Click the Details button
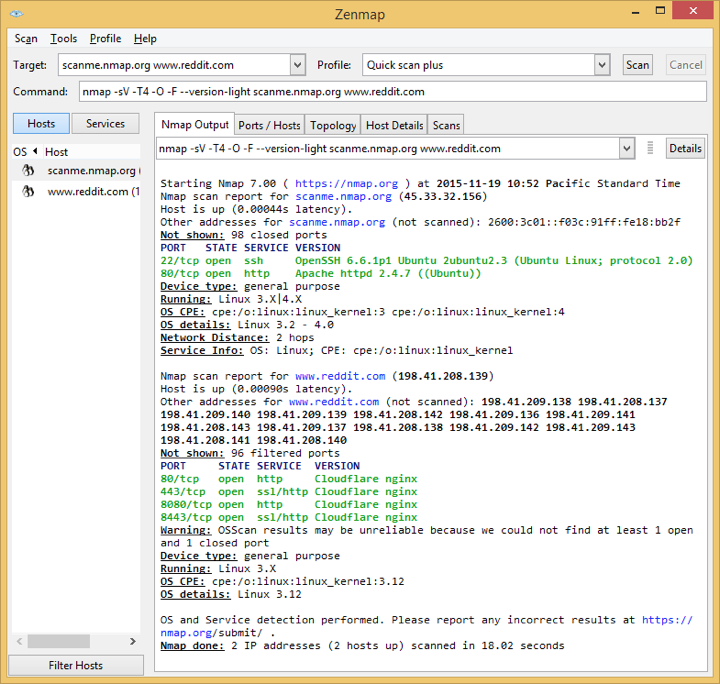The height and width of the screenshot is (684, 720). pyautogui.click(x=685, y=148)
